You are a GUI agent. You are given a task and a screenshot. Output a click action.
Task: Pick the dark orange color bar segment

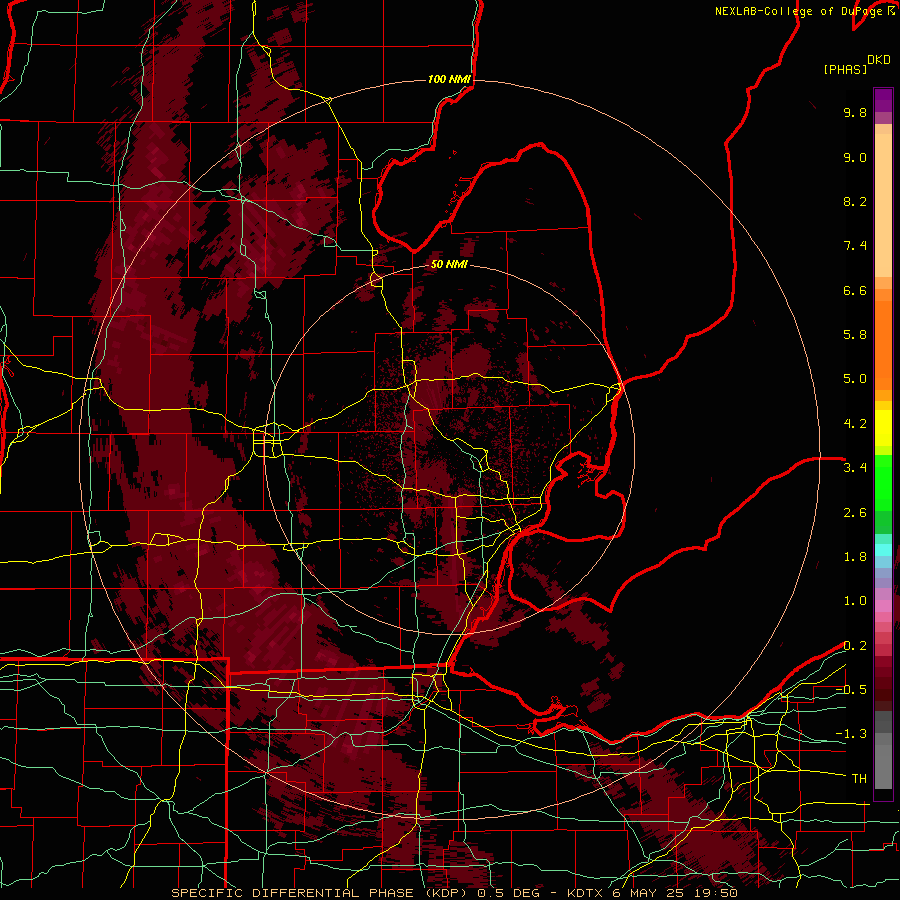(x=883, y=345)
